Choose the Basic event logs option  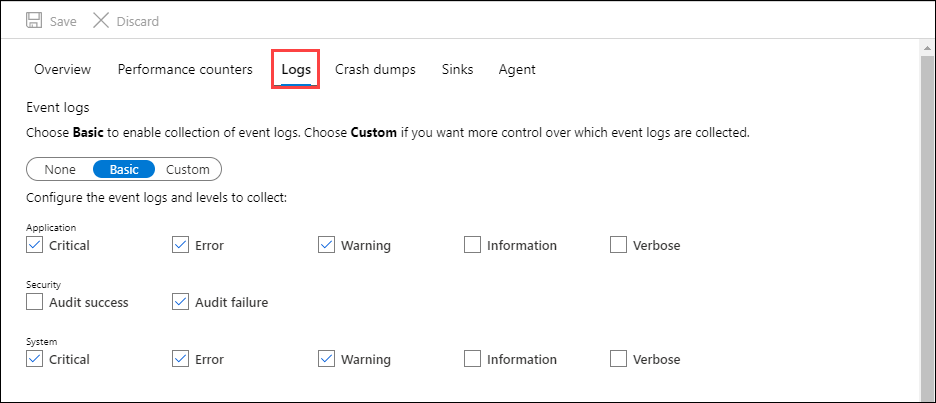point(124,169)
